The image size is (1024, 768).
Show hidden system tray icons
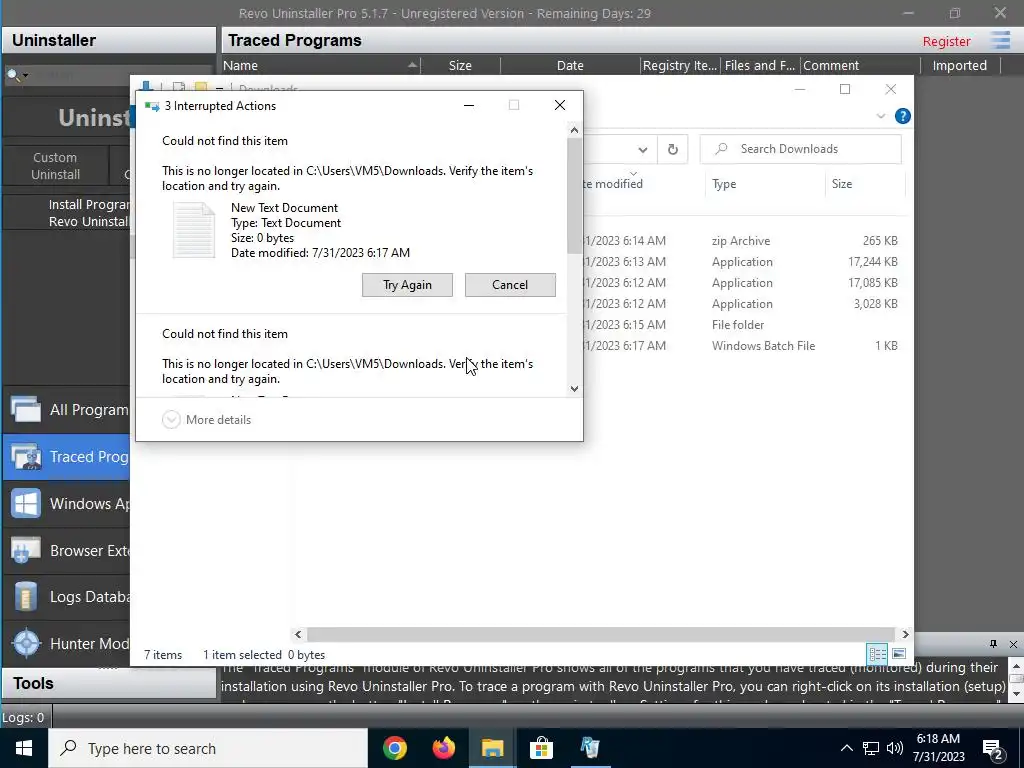click(x=846, y=748)
